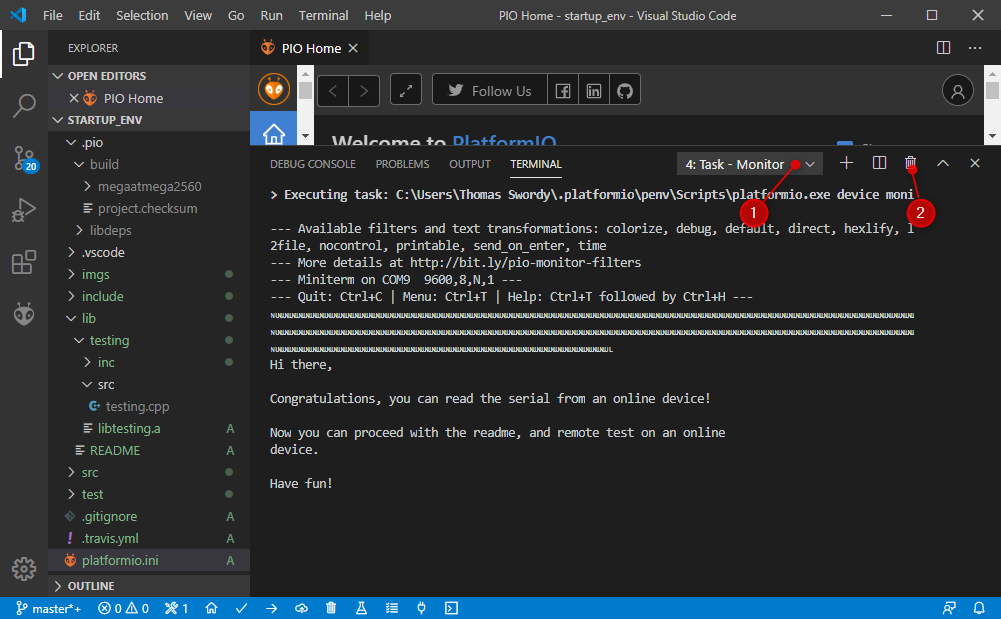Click the Follow Us Twitter button
1001x619 pixels.
pos(490,91)
